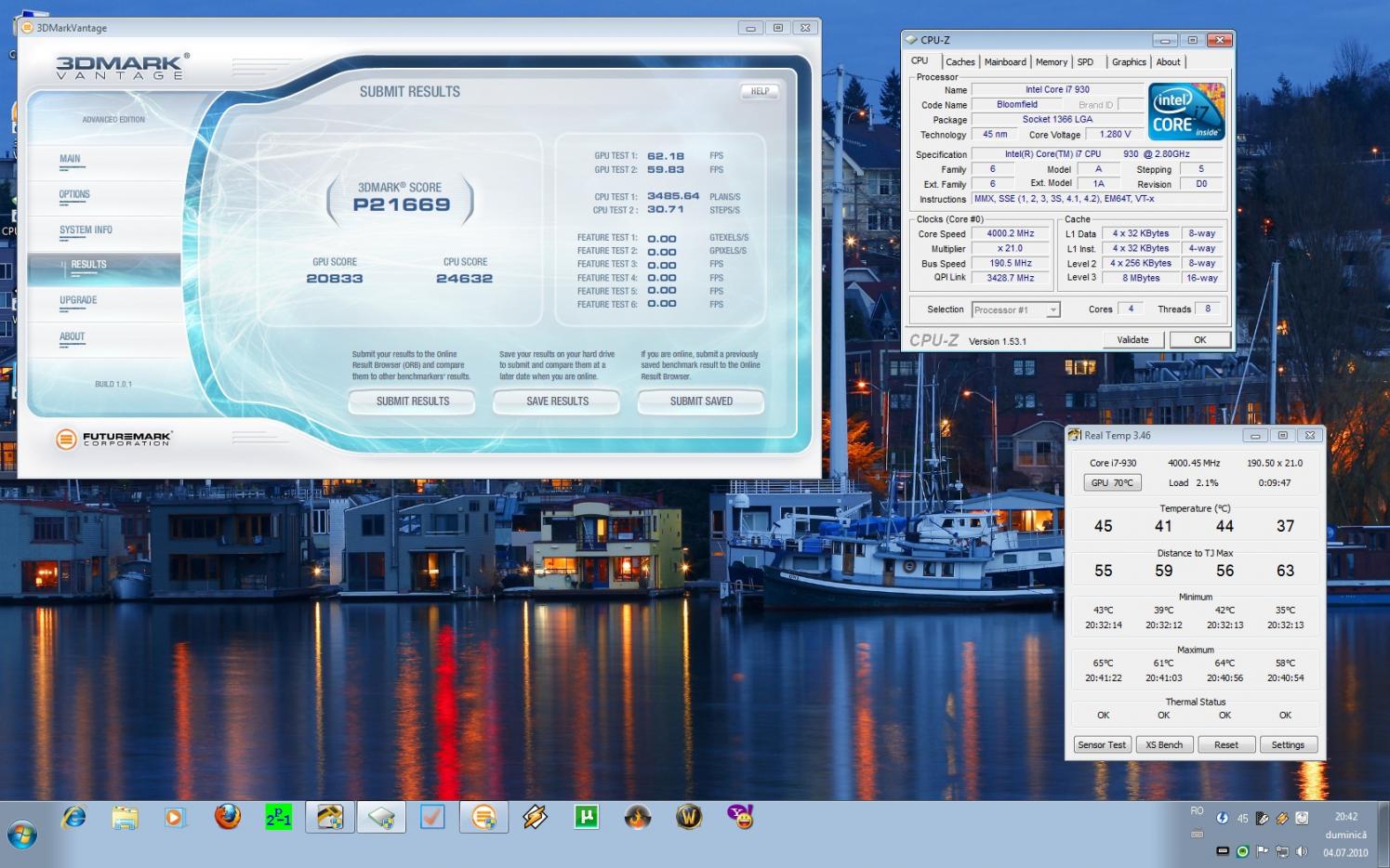Open the About tab in CPU-Z
Viewport: 1390px width, 868px height.
tap(1168, 62)
